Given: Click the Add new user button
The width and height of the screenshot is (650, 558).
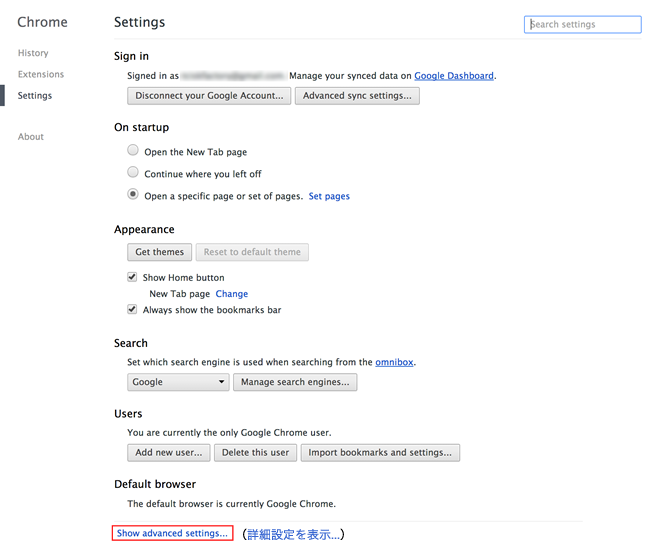Looking at the screenshot, I should pos(169,453).
